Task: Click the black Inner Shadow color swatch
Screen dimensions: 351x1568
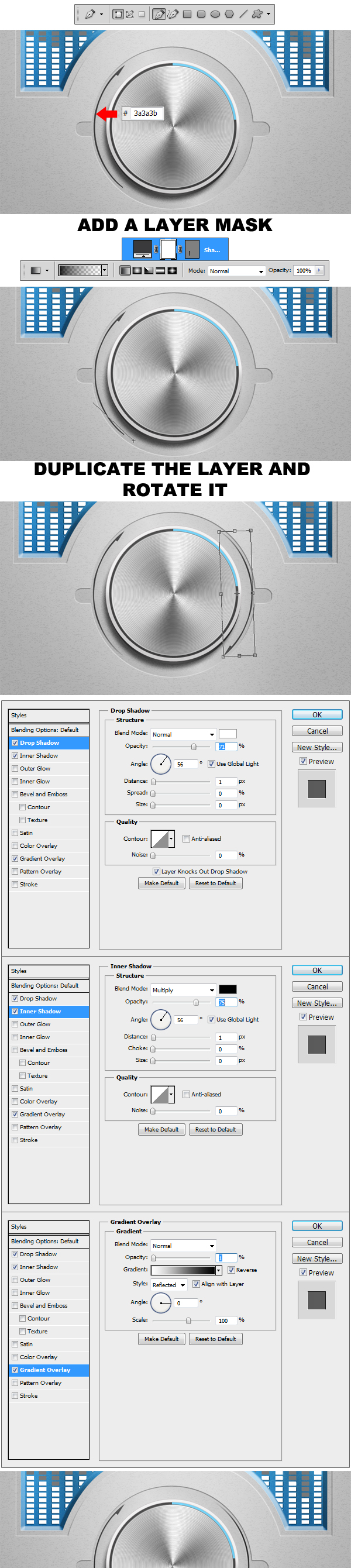Action: pyautogui.click(x=228, y=989)
